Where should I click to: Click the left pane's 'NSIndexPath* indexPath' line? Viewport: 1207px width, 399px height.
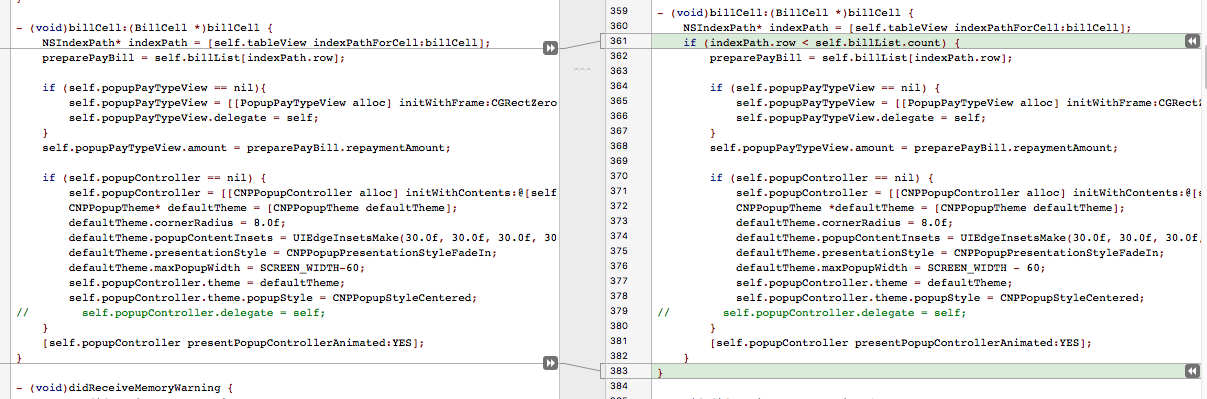click(x=266, y=43)
